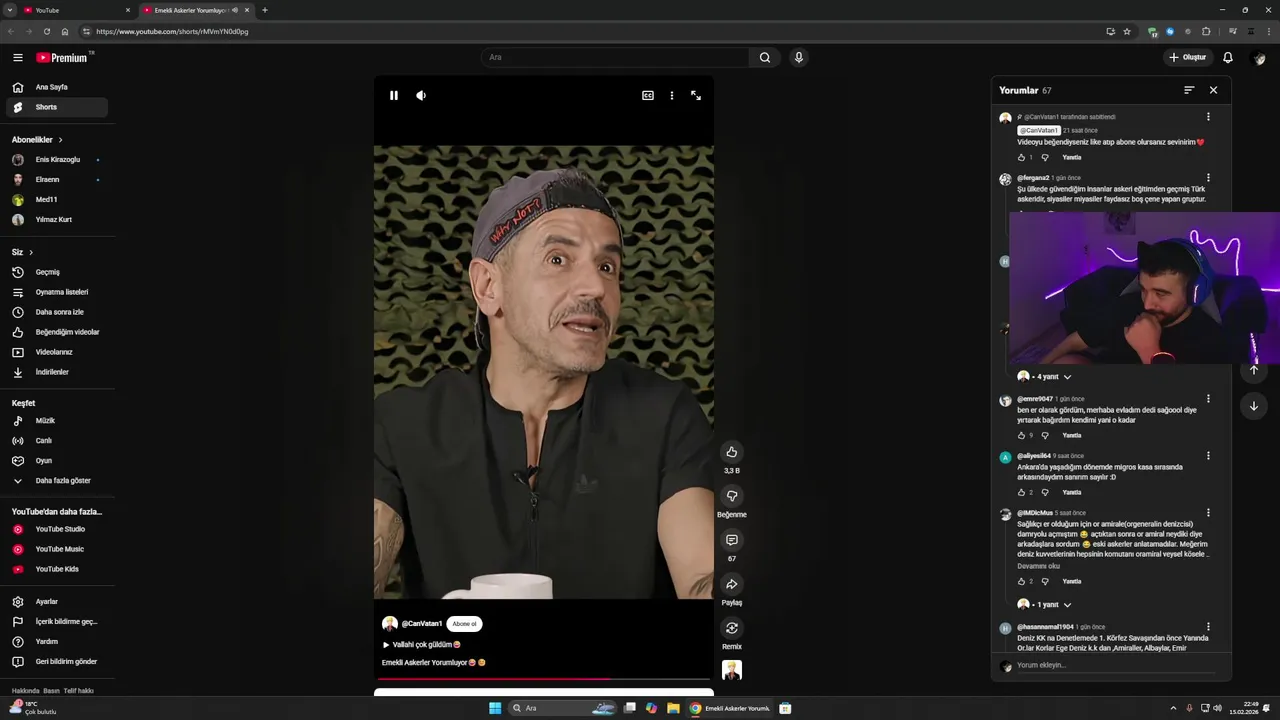Close the Yorumlar comments panel

(x=1213, y=90)
